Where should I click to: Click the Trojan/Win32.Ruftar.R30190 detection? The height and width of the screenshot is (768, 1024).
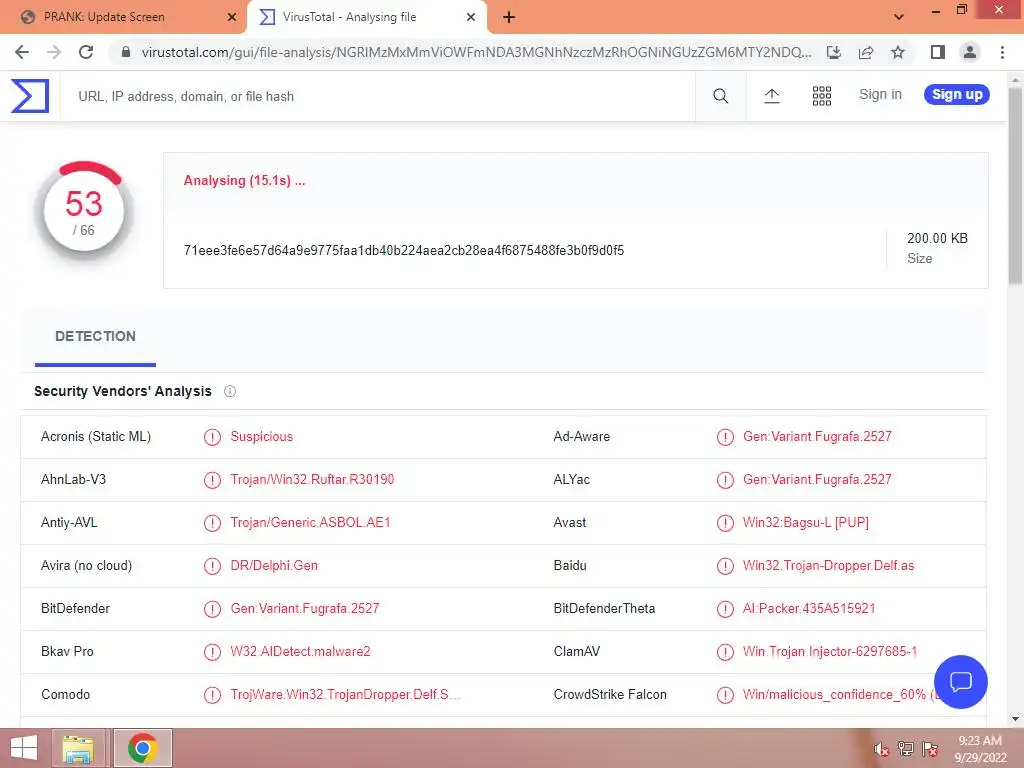(312, 480)
